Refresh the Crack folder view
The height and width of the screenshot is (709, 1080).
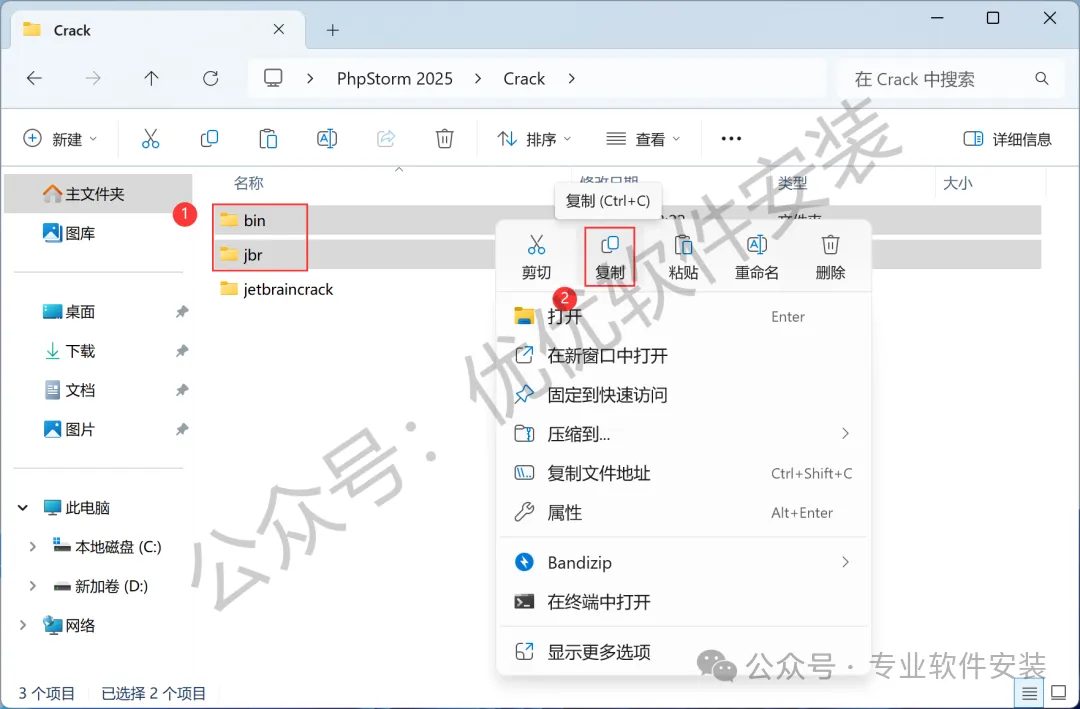(x=211, y=79)
